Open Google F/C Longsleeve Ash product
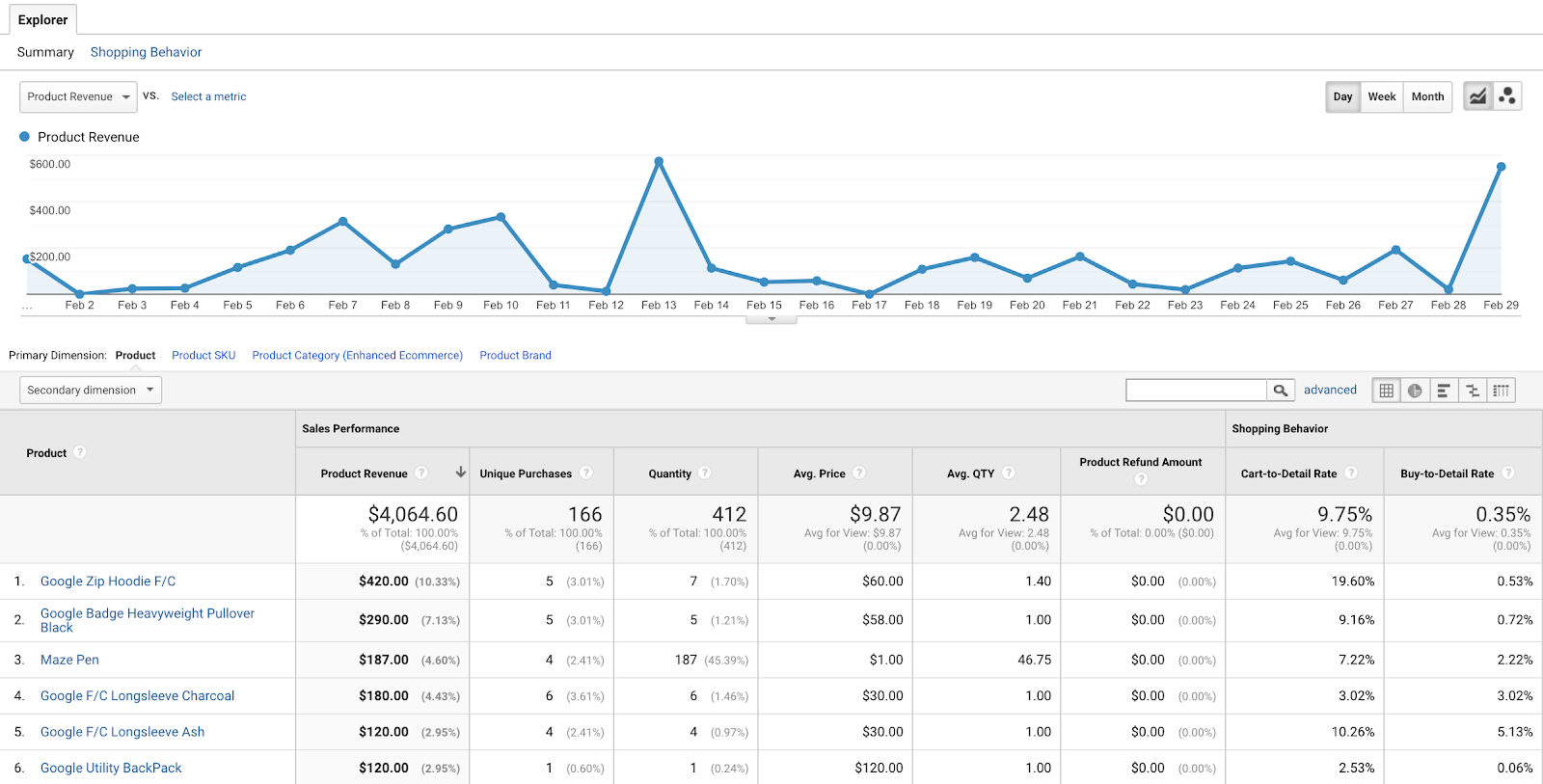This screenshot has height=784, width=1543. pos(122,732)
